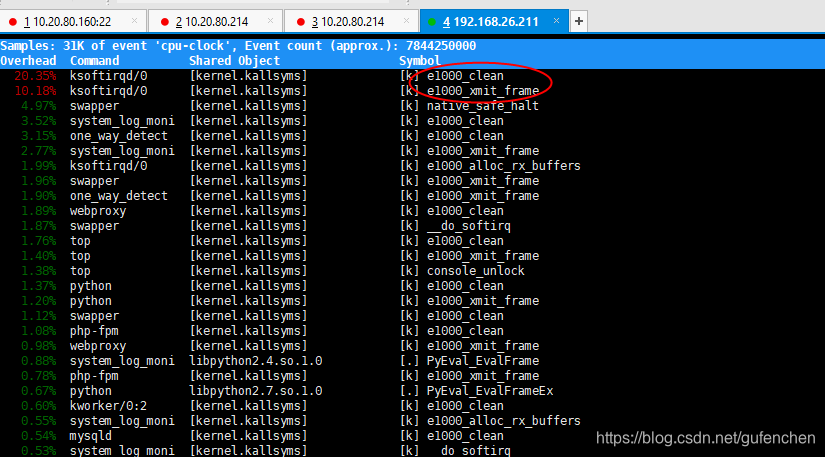Click red status dot on tab 3

pyautogui.click(x=300, y=22)
